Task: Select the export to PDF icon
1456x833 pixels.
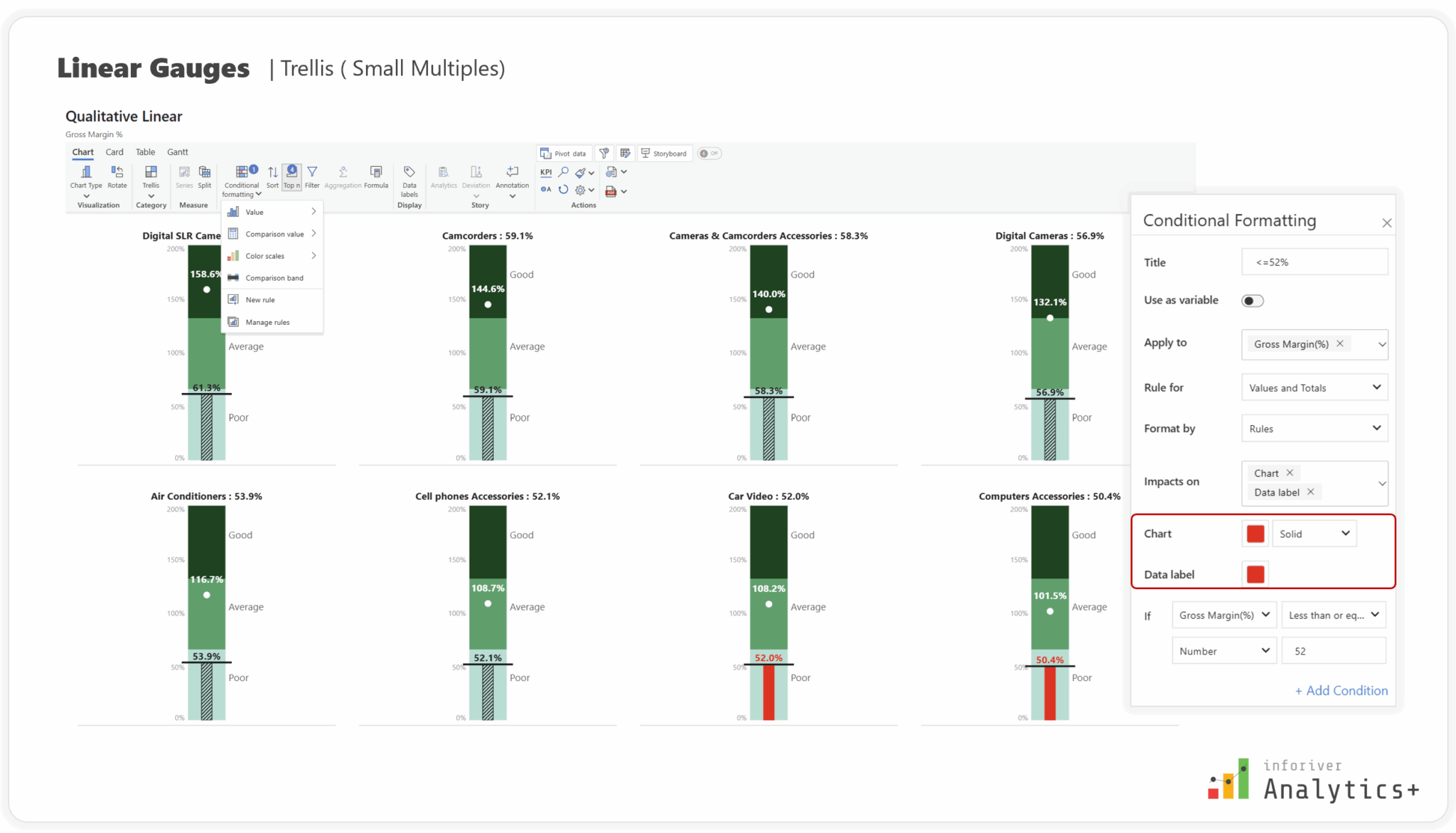Action: point(612,190)
